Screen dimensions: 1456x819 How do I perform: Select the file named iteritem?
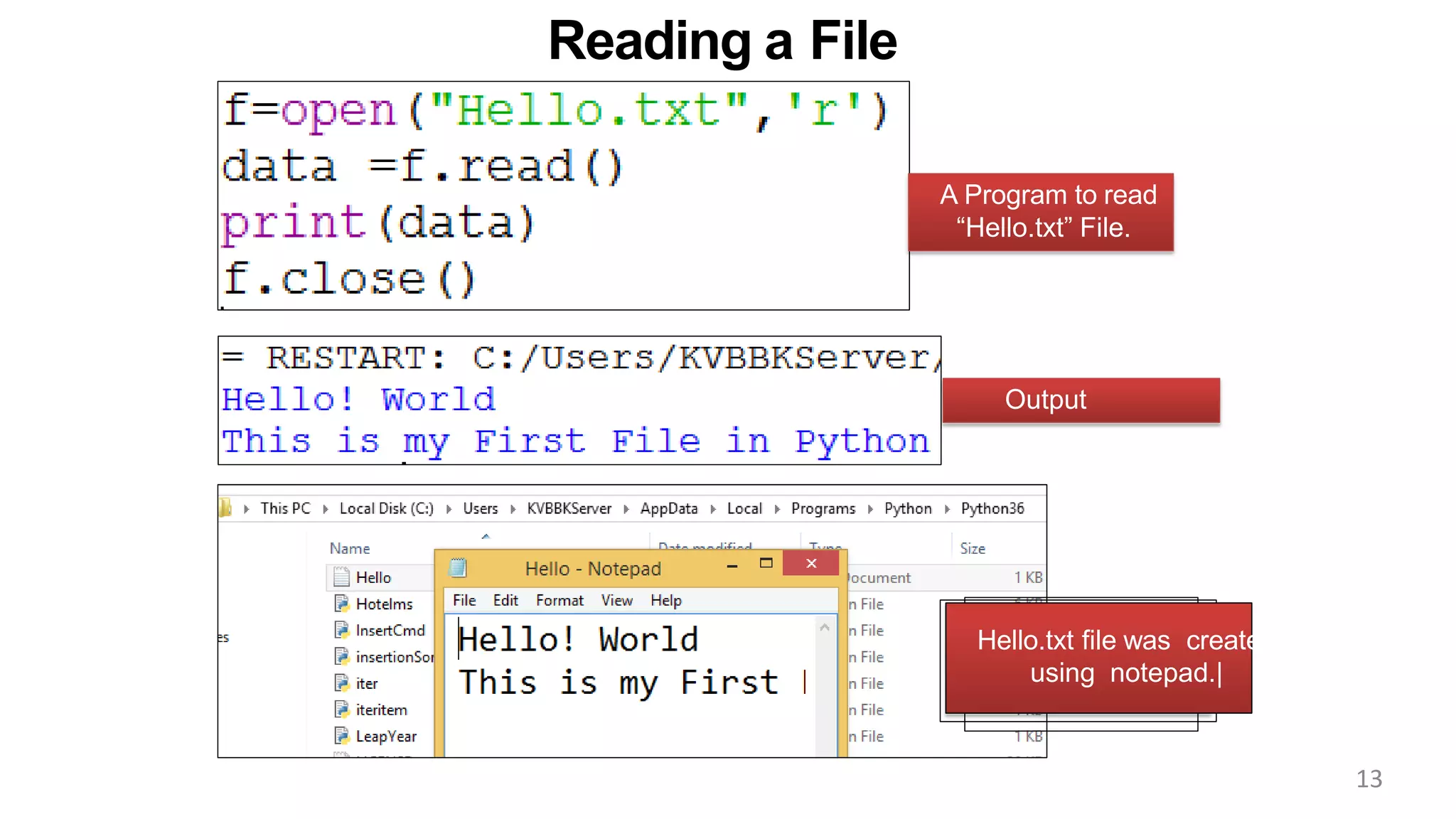tap(382, 710)
